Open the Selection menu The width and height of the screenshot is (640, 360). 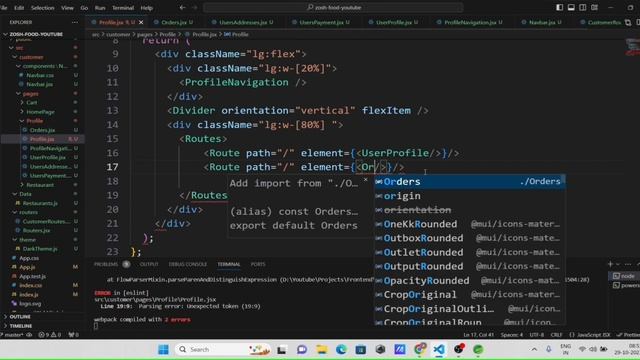point(42,8)
